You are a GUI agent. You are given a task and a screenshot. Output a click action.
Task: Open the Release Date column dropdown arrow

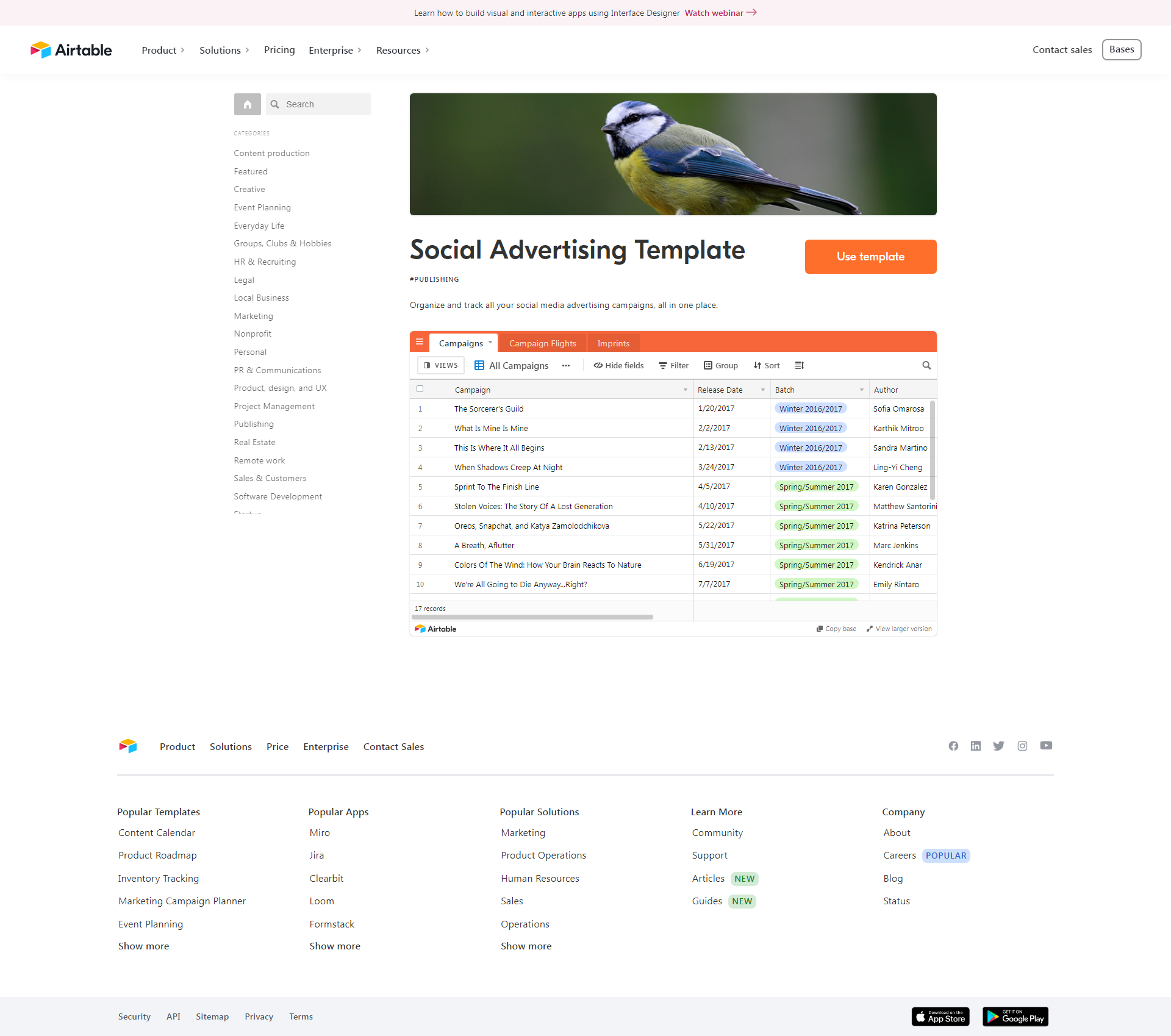click(x=762, y=390)
